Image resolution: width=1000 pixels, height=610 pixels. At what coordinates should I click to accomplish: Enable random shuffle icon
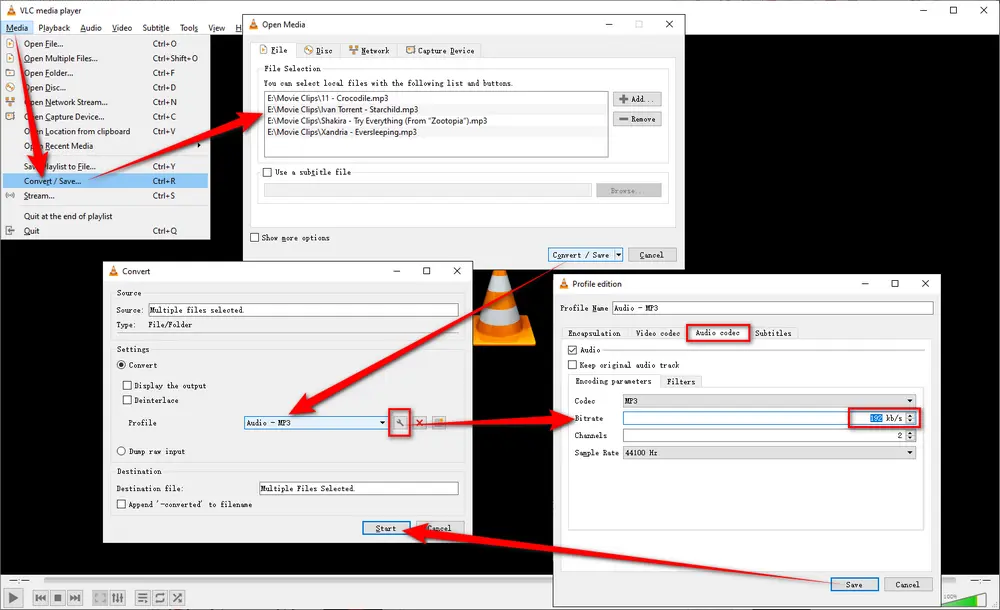tap(177, 598)
